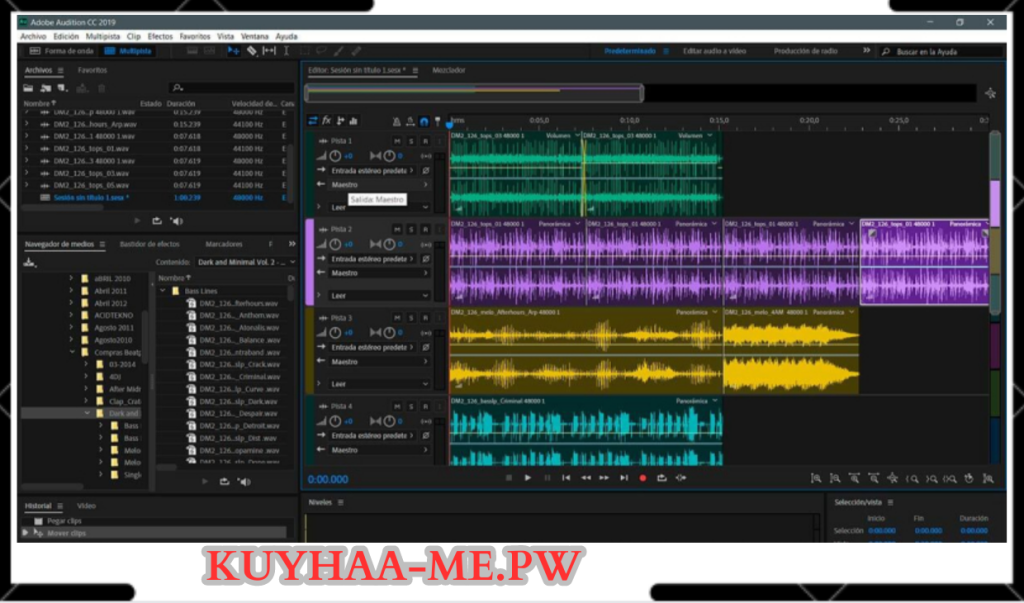The image size is (1024, 603).
Task: Click the Play button in transport
Action: click(528, 478)
